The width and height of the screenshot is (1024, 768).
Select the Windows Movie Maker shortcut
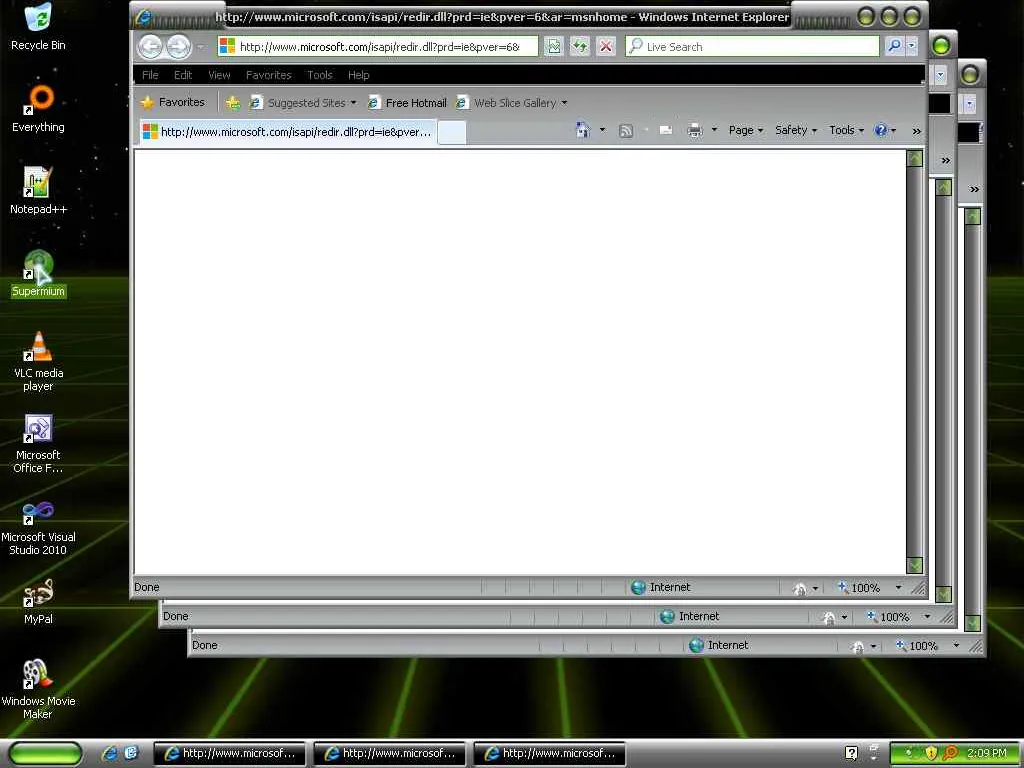tap(38, 689)
